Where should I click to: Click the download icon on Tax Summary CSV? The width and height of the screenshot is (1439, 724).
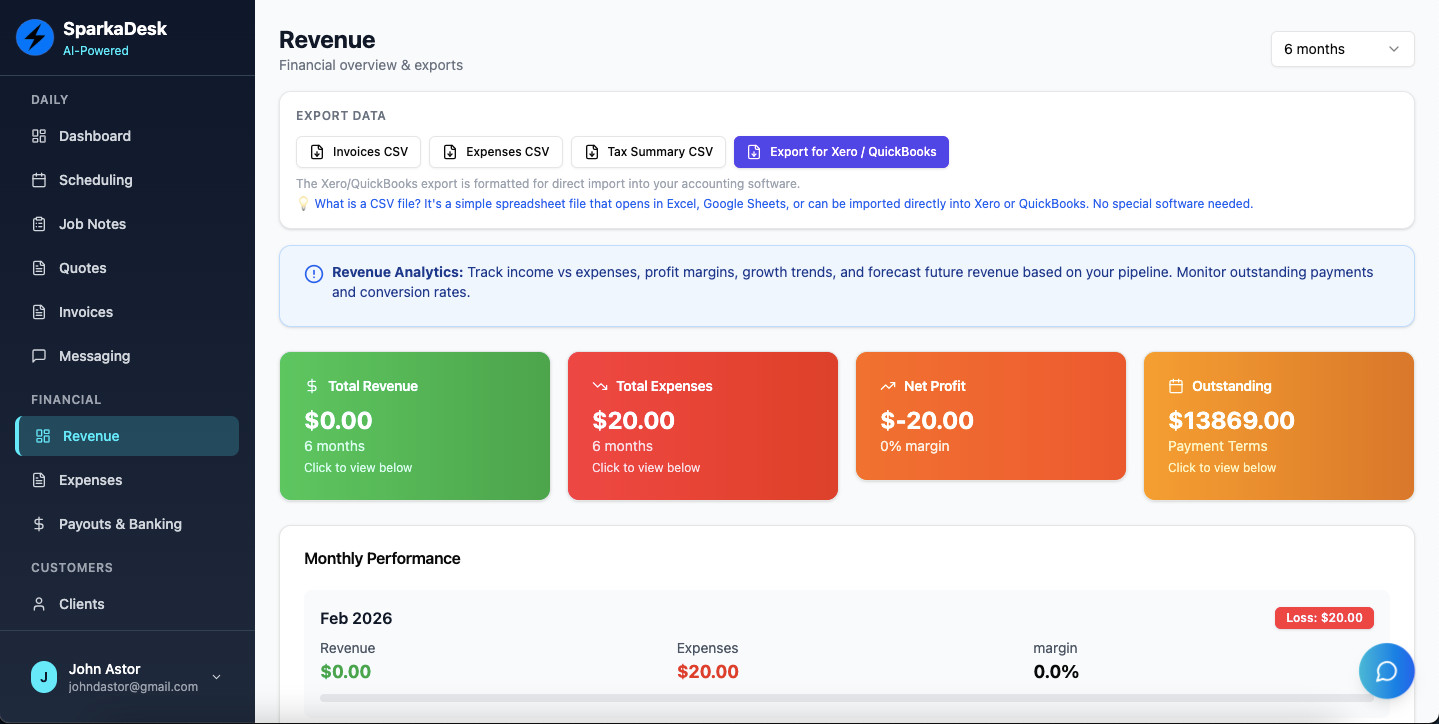[x=592, y=152]
